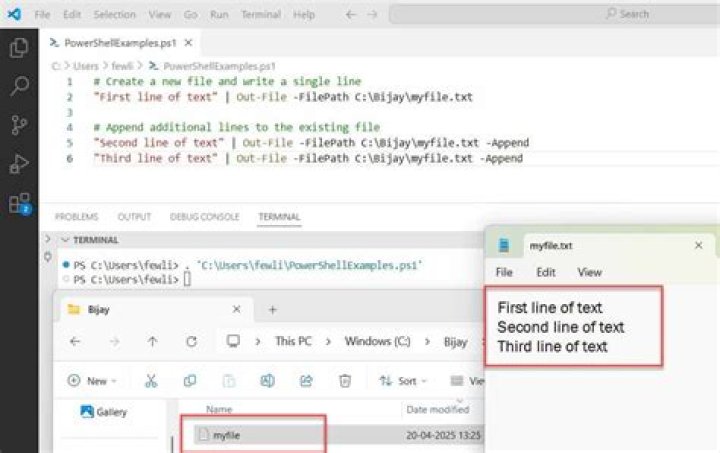
Task: Click the fewli breadcrumb segment
Action: pos(122,66)
